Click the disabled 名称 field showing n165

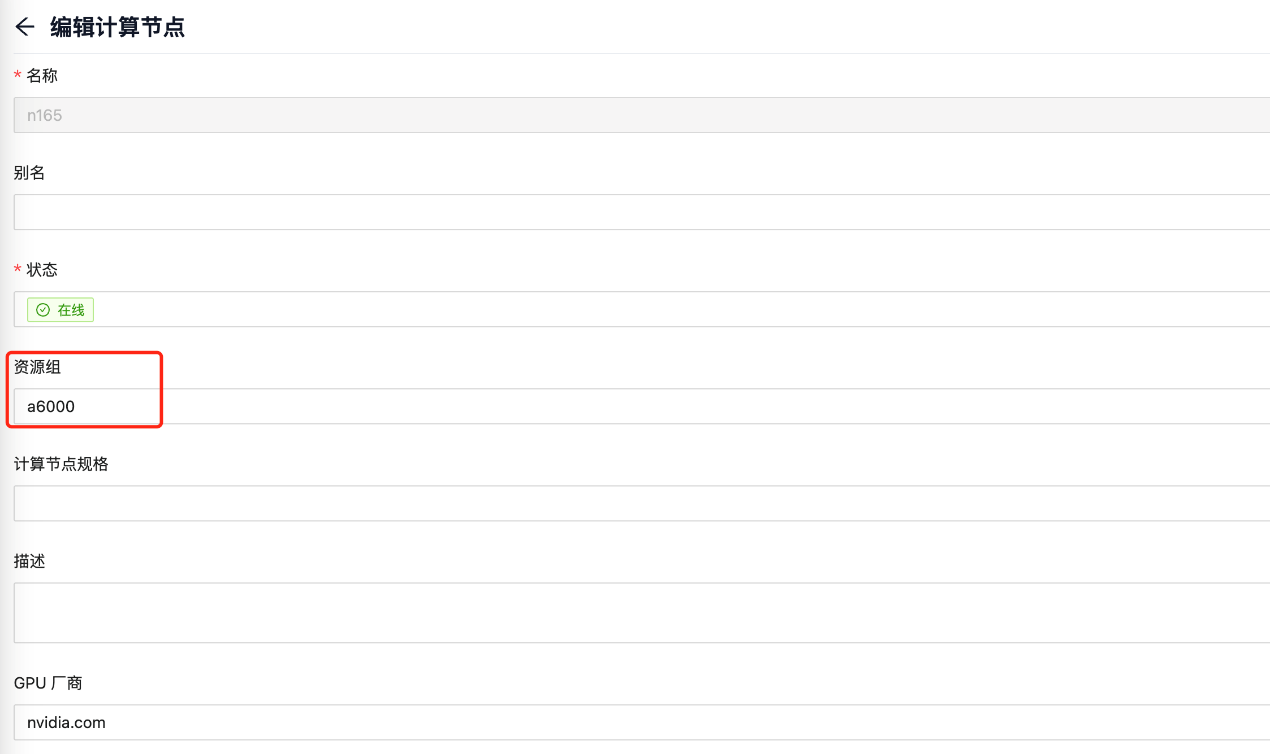[640, 115]
